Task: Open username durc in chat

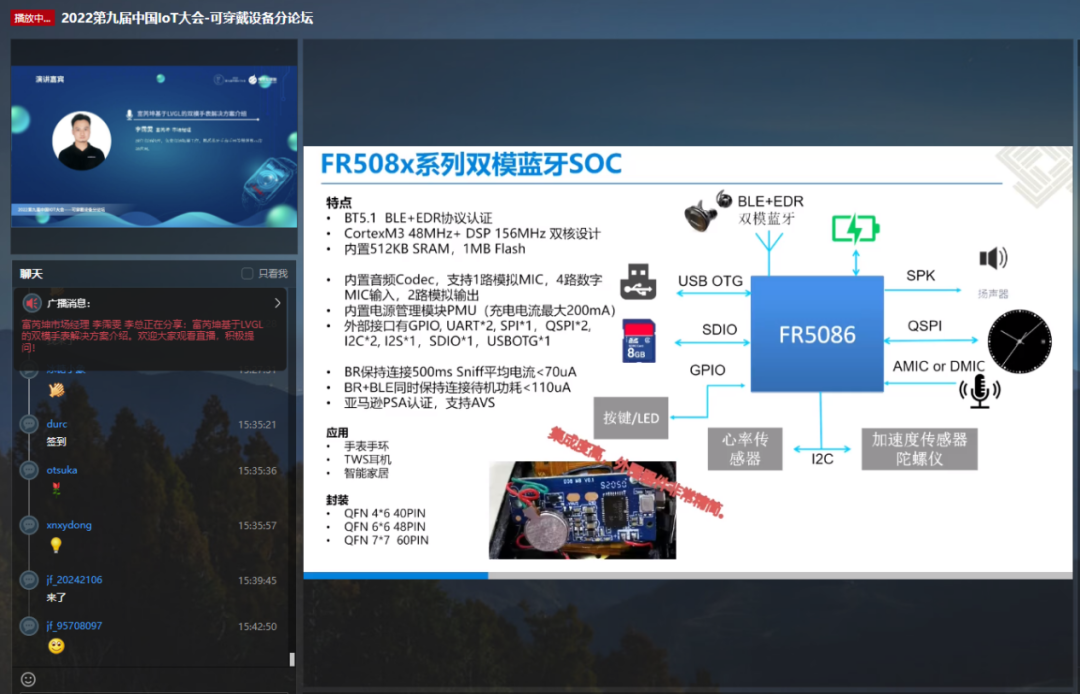Action: point(56,424)
